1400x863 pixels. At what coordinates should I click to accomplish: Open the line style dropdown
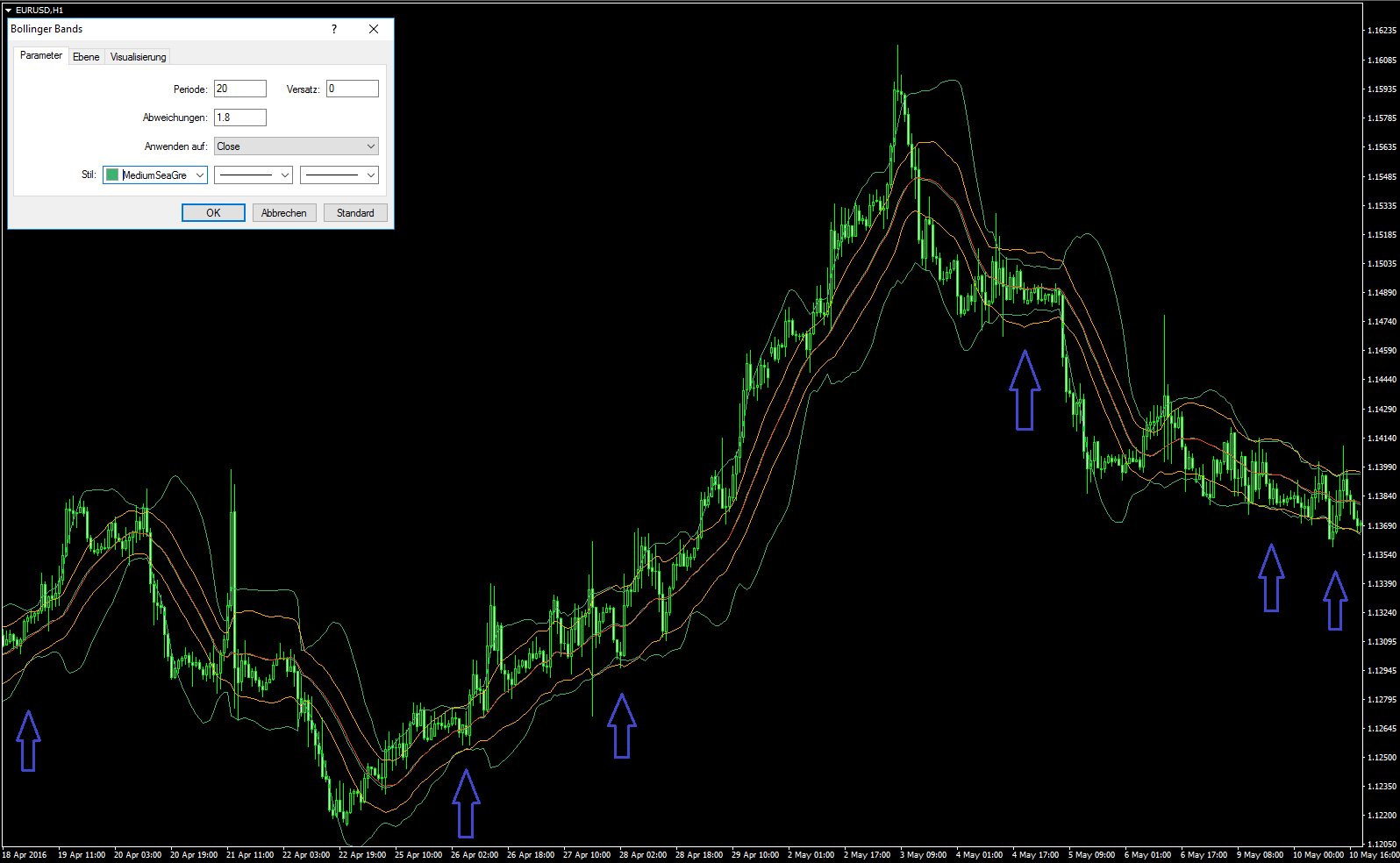tap(254, 175)
